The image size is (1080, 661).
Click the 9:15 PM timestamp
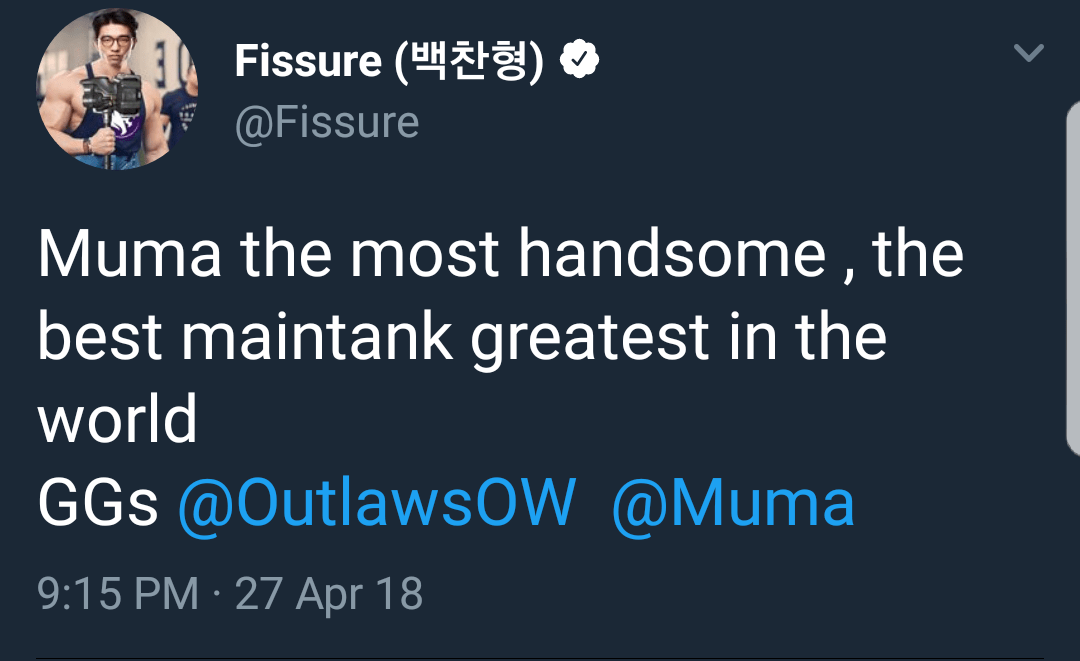[x=118, y=594]
